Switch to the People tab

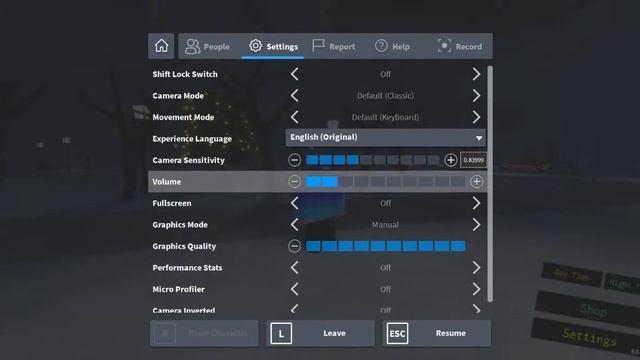[207, 47]
